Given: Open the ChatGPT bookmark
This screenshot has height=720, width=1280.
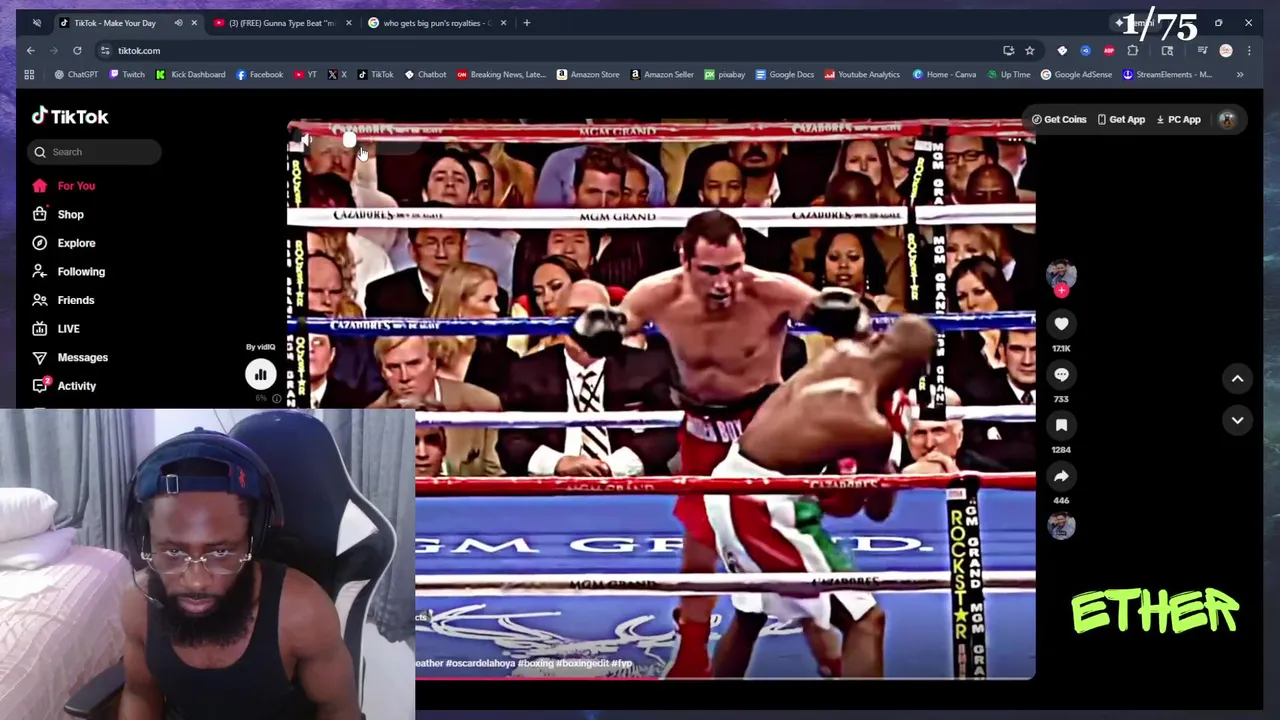Looking at the screenshot, I should coord(76,74).
